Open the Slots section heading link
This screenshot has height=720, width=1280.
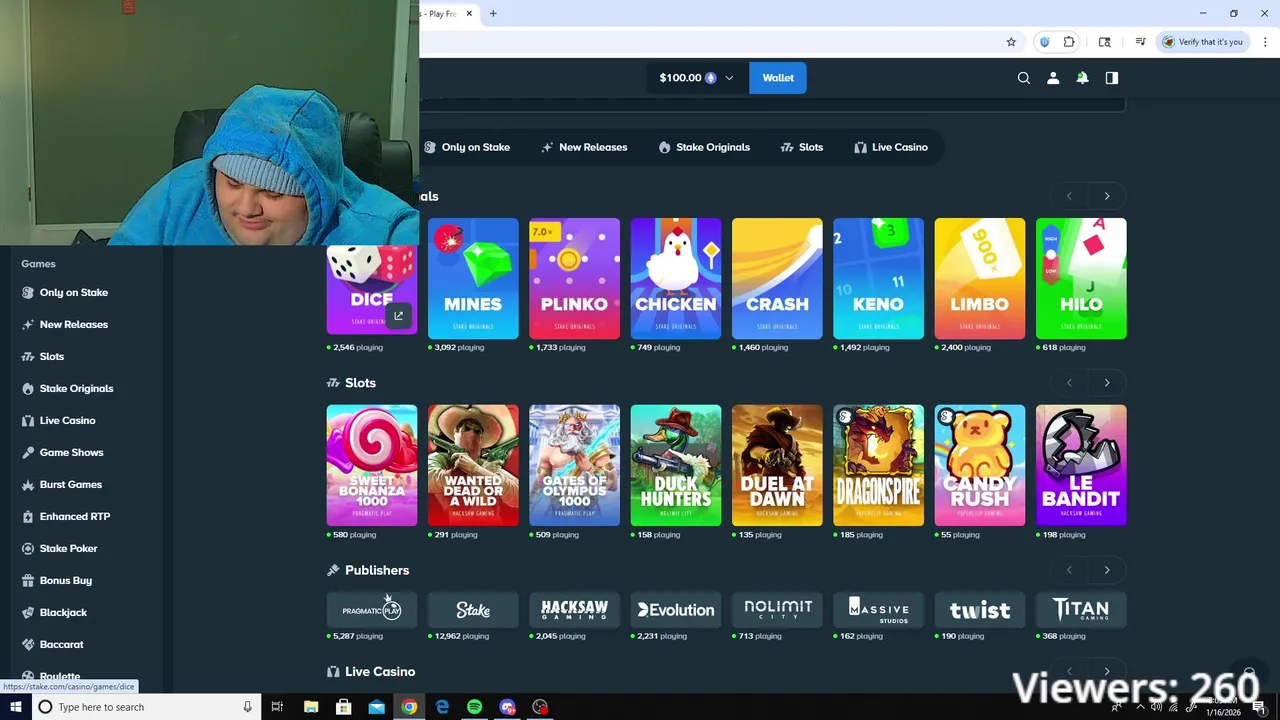coord(351,383)
